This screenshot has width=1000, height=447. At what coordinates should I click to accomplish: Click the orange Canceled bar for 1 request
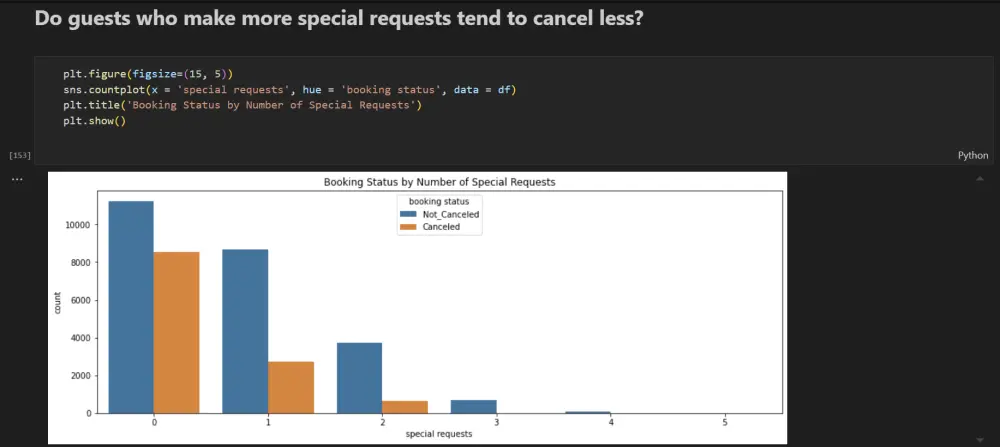pyautogui.click(x=291, y=387)
